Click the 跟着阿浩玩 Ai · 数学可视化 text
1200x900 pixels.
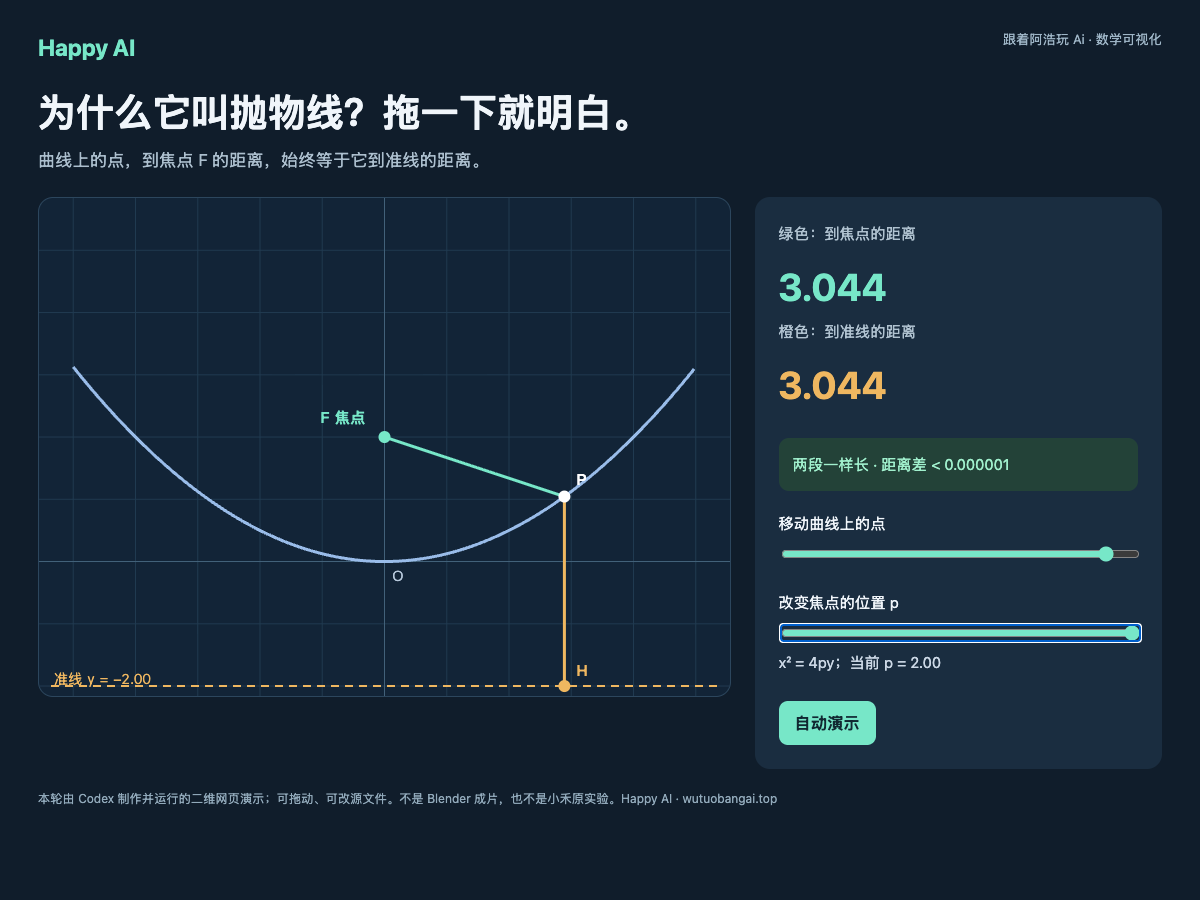pos(1082,40)
